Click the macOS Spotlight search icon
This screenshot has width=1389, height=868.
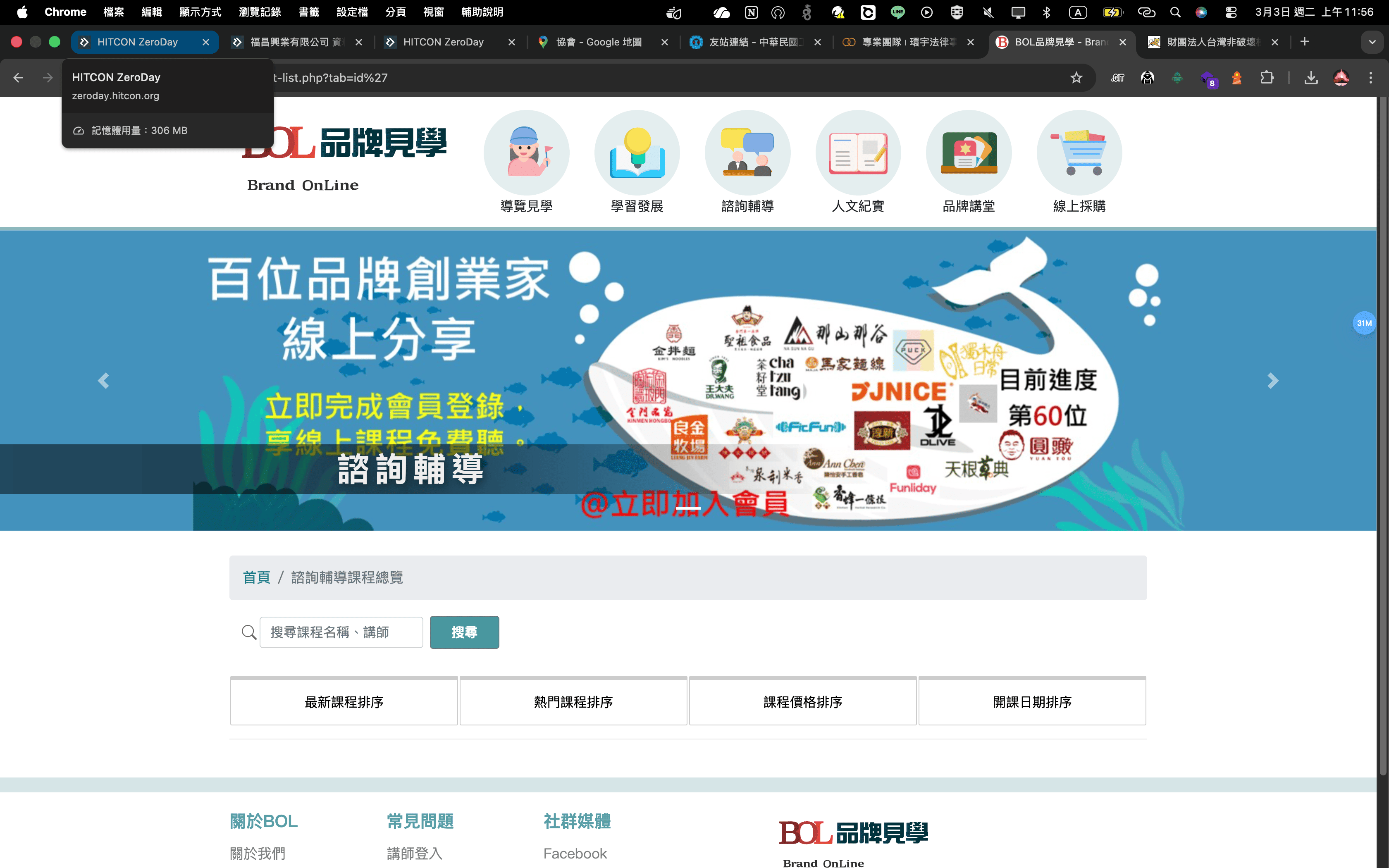click(1175, 12)
